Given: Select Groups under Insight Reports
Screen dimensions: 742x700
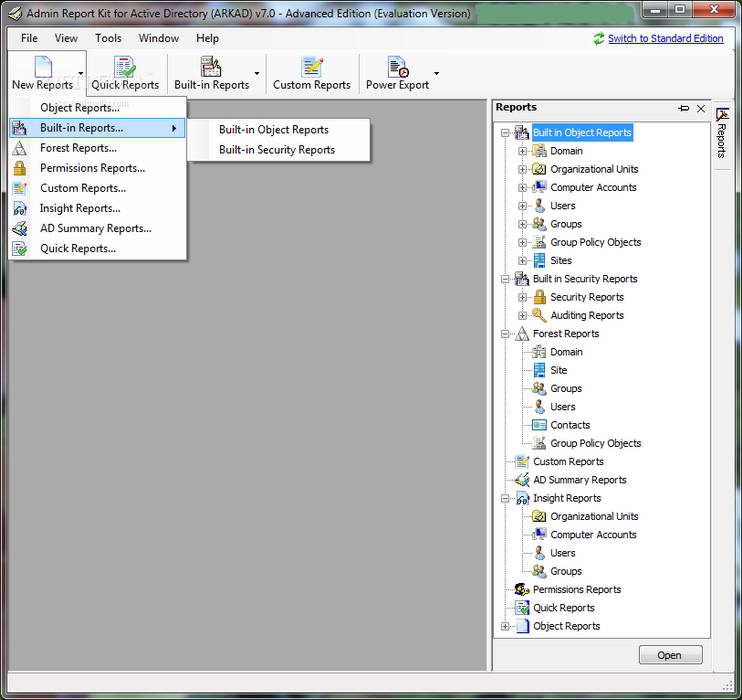Looking at the screenshot, I should tap(566, 571).
